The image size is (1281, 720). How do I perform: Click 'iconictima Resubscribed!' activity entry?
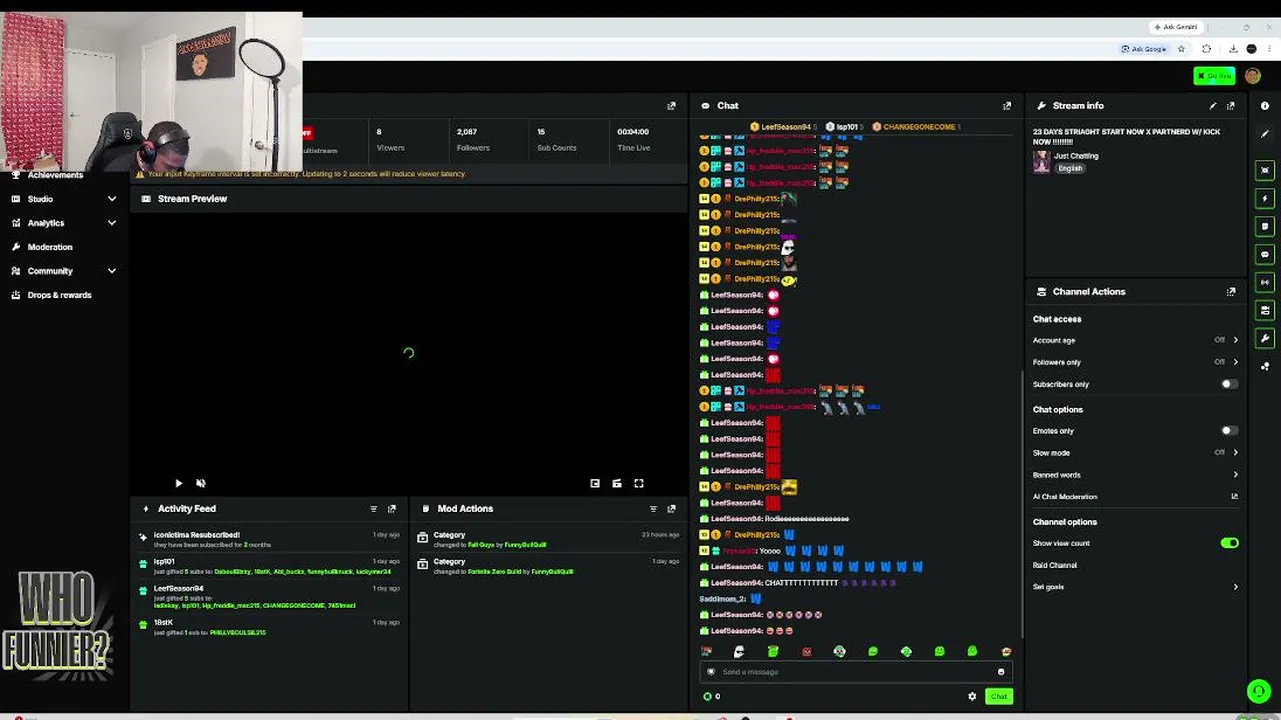[270, 540]
